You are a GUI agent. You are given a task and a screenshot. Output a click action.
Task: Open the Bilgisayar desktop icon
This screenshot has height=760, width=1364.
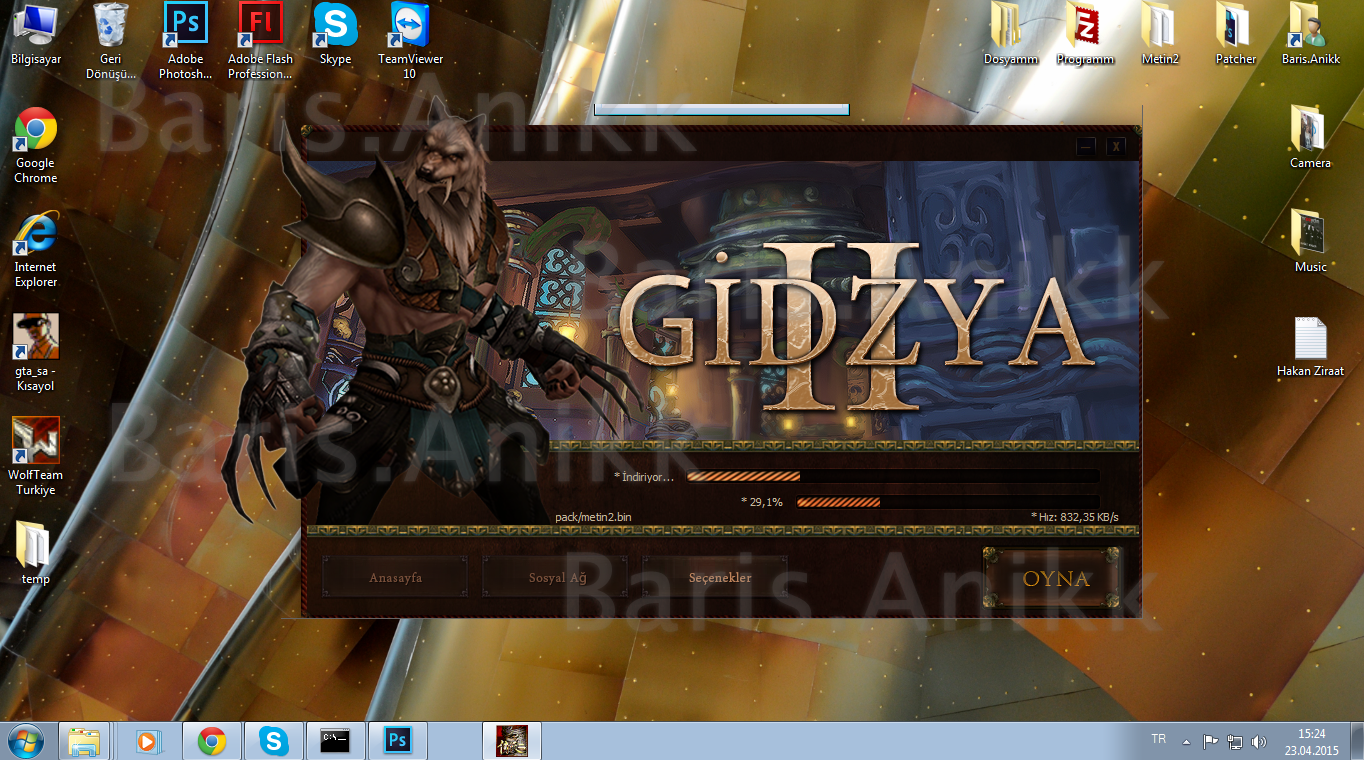point(35,34)
